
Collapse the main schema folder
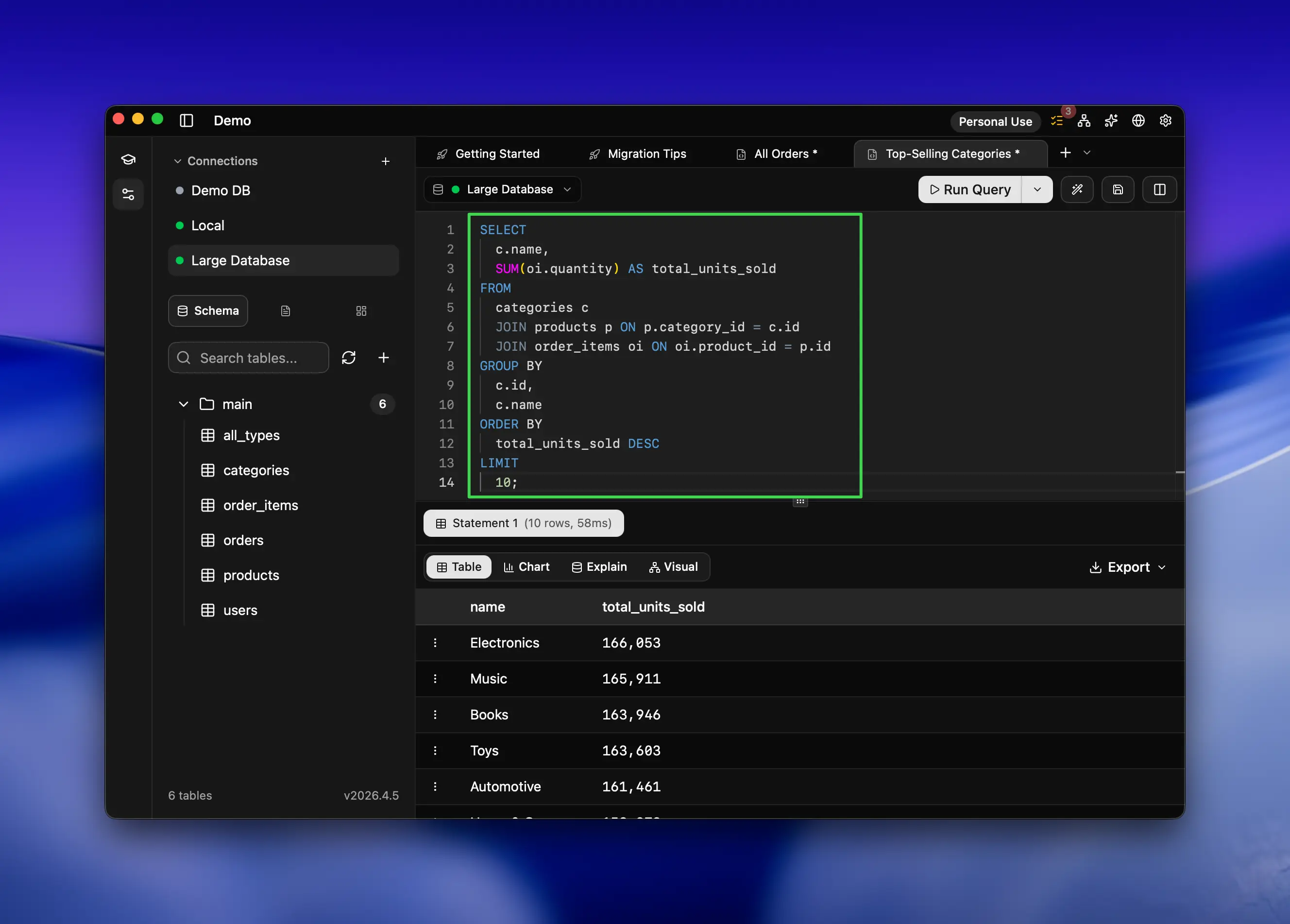(x=184, y=404)
